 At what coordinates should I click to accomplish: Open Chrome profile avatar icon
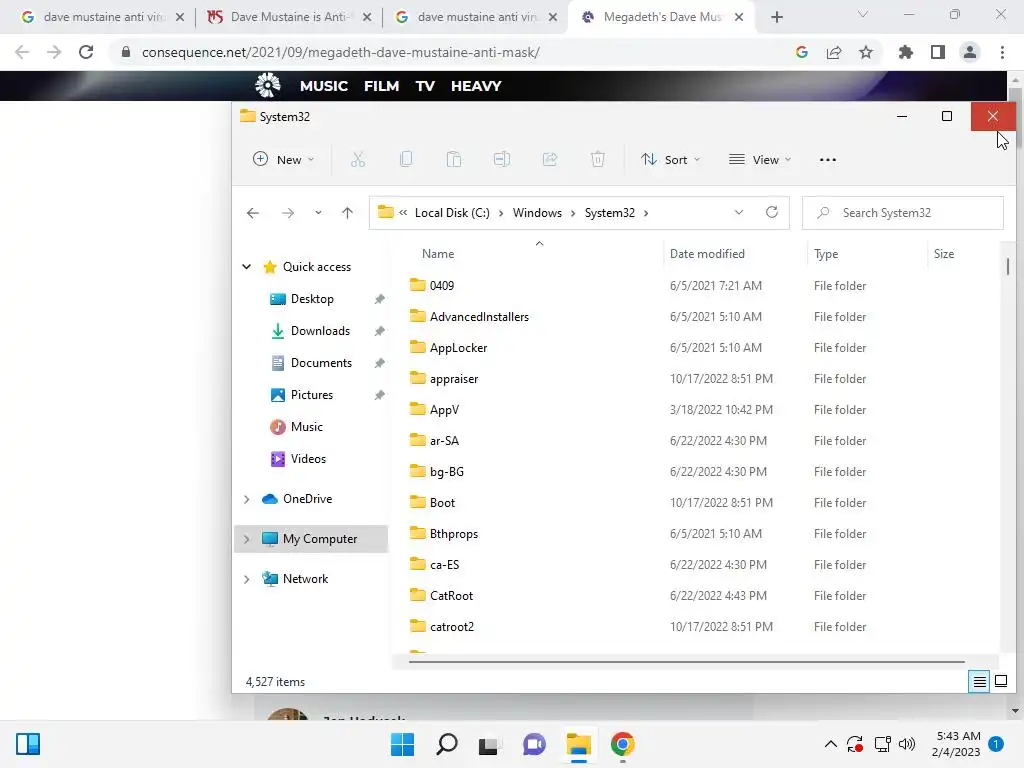point(970,52)
